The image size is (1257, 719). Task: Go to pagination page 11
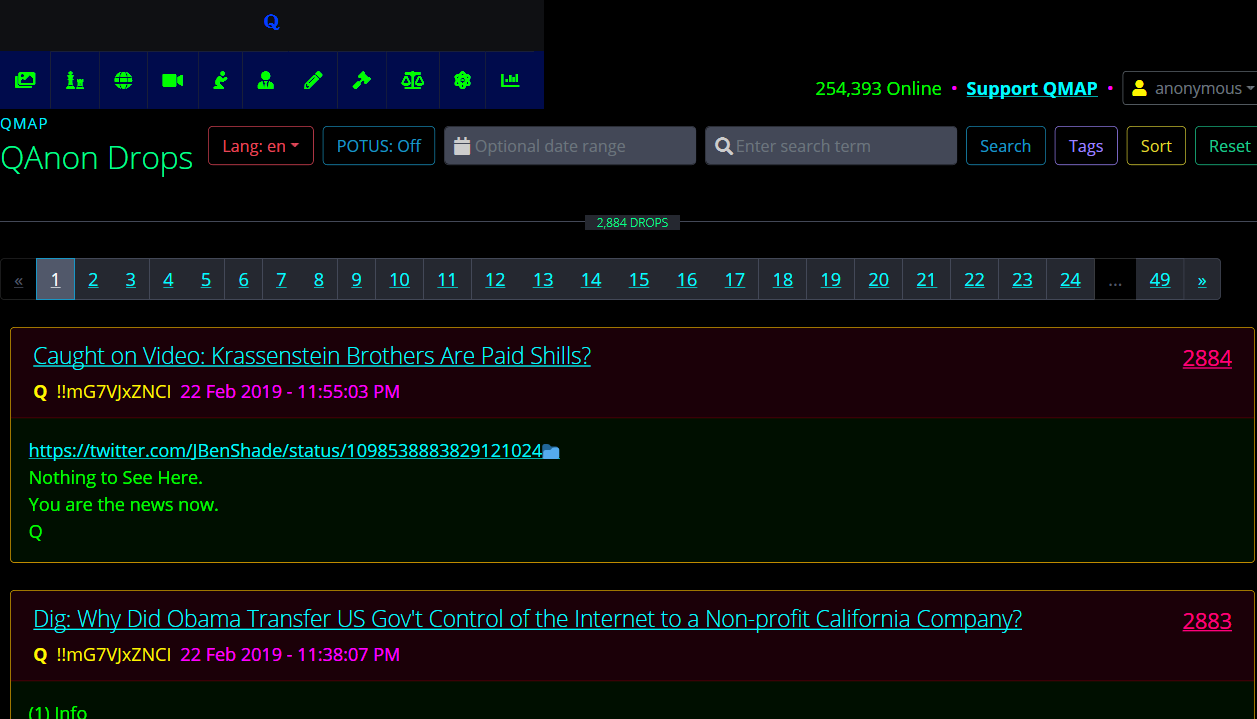447,279
